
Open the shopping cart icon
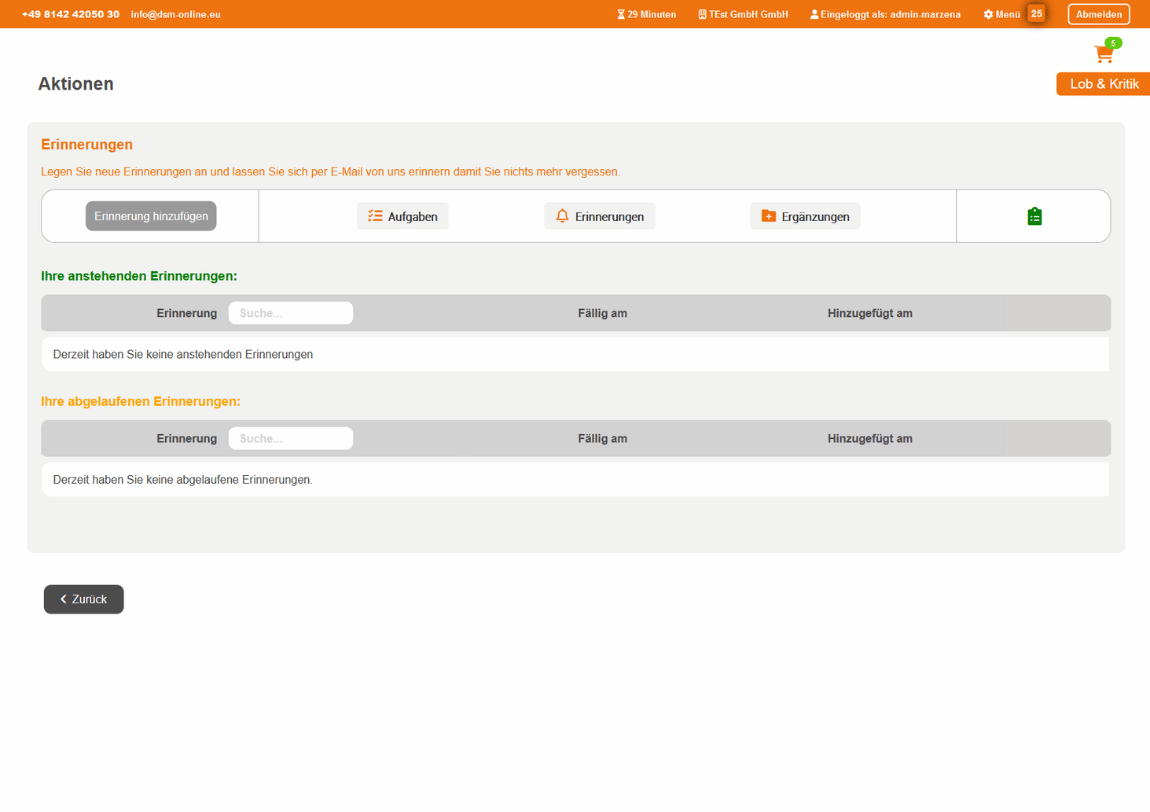[x=1104, y=55]
